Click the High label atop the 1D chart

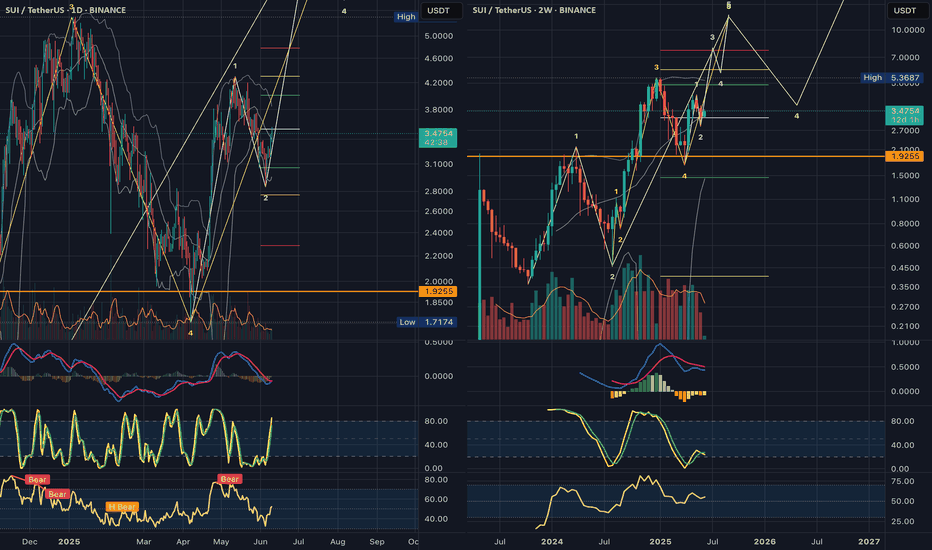pyautogui.click(x=406, y=17)
